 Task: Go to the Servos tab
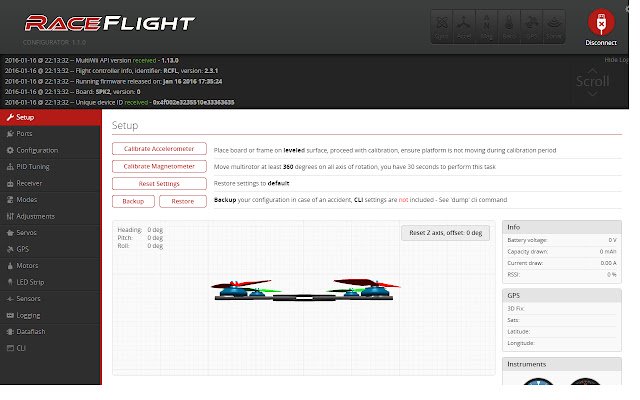[51, 233]
